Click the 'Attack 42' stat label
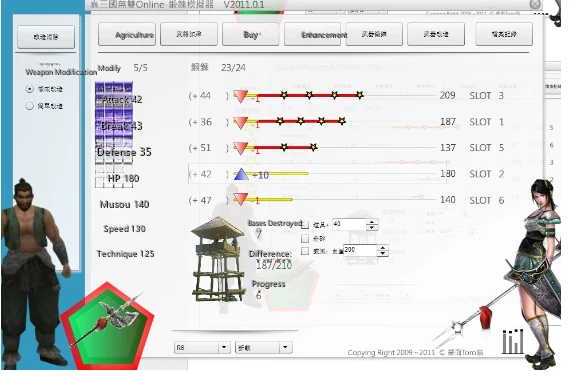Image resolution: width=576 pixels, height=376 pixels. coord(122,100)
